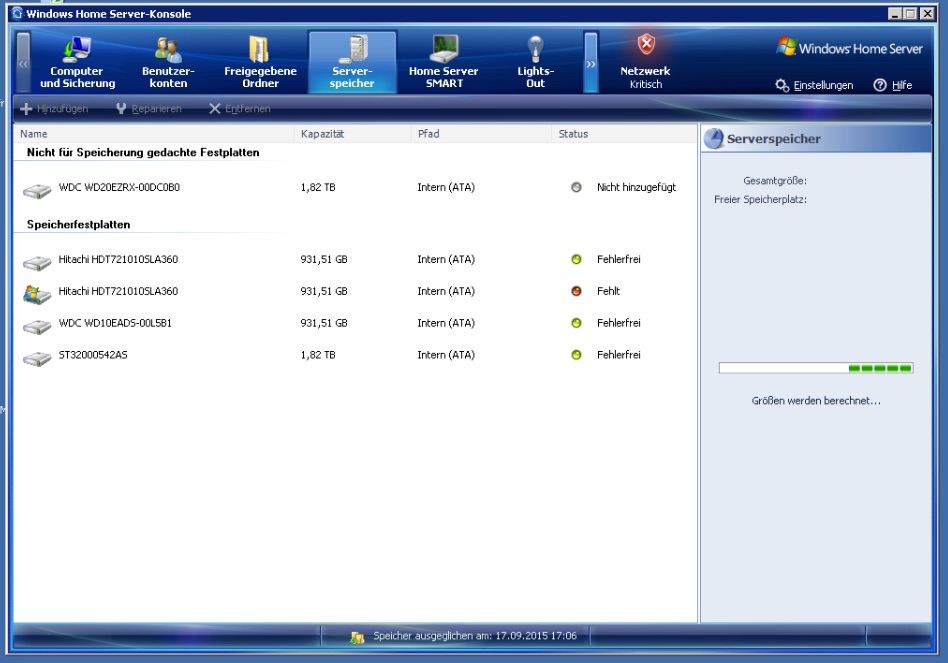Image resolution: width=948 pixels, height=663 pixels.
Task: Select the WDC WD20EZRX-00DC0B0 name text
Action: tap(119, 187)
